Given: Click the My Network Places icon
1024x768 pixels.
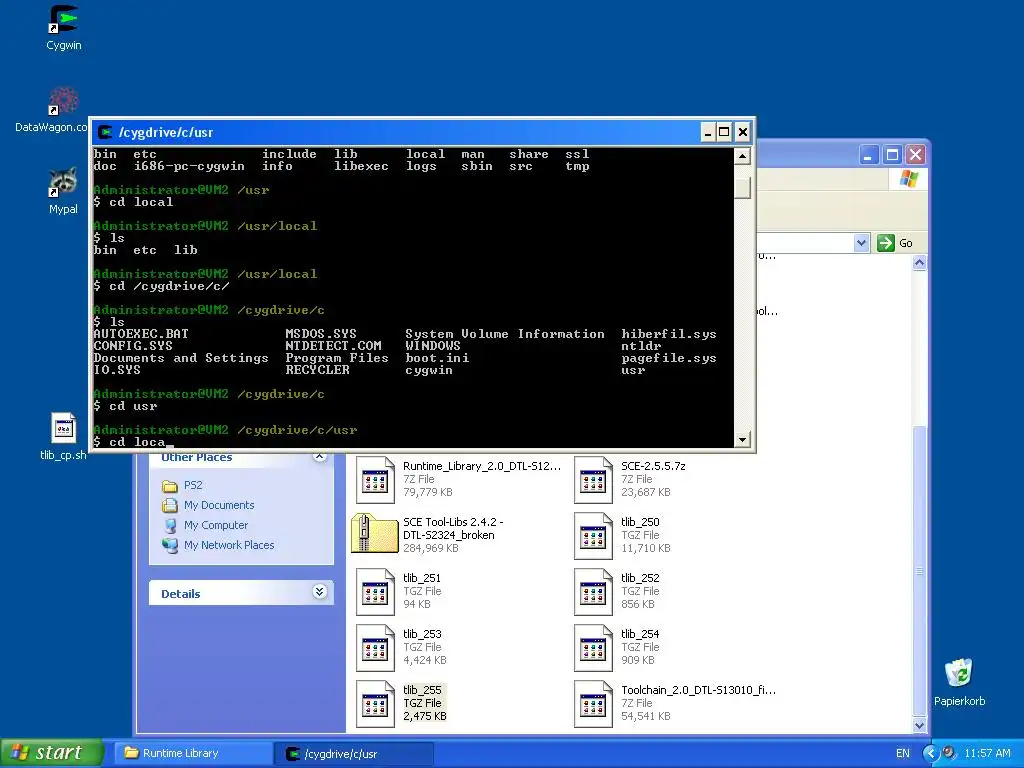Looking at the screenshot, I should click(x=170, y=545).
